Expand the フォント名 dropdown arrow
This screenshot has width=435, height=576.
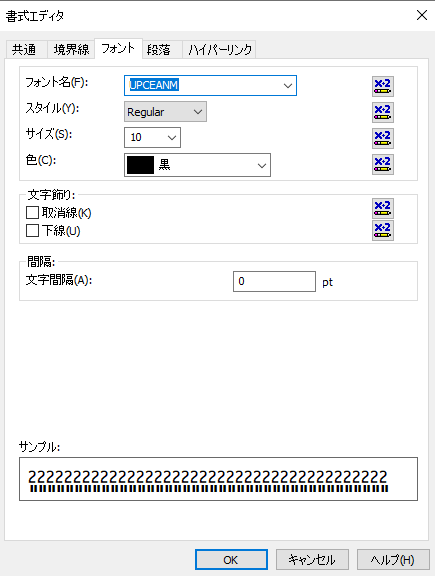tap(288, 86)
